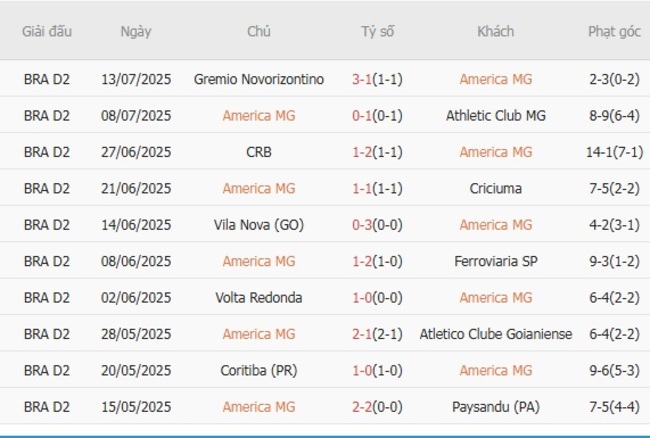Click America MG in the 13/07/2025 row
Viewport: 650px width, 438px height.
495,79
